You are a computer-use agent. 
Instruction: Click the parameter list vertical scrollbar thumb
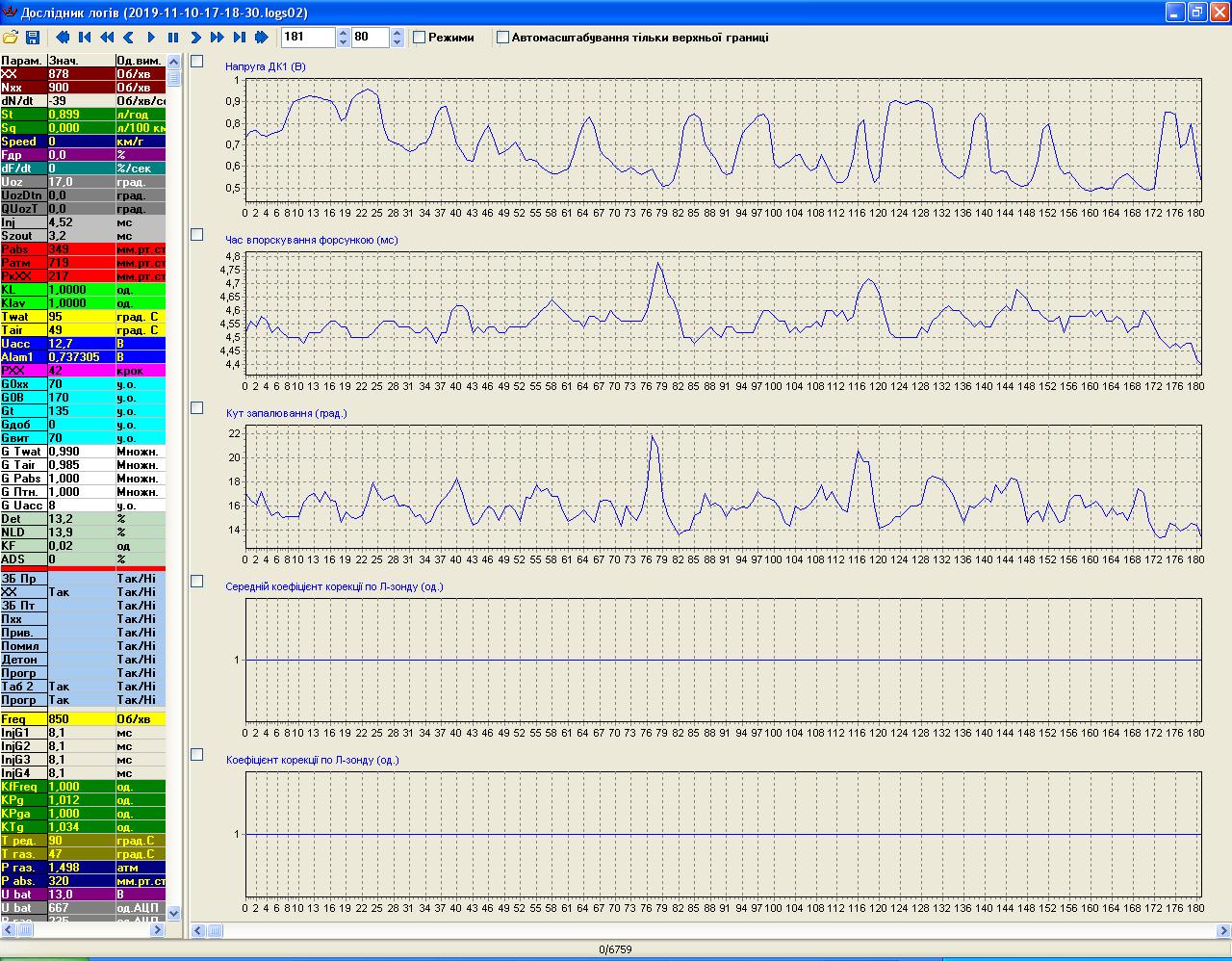coord(174,78)
